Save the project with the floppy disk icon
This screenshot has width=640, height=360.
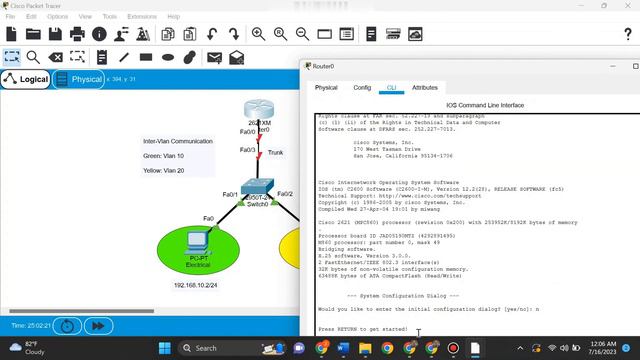[55, 34]
